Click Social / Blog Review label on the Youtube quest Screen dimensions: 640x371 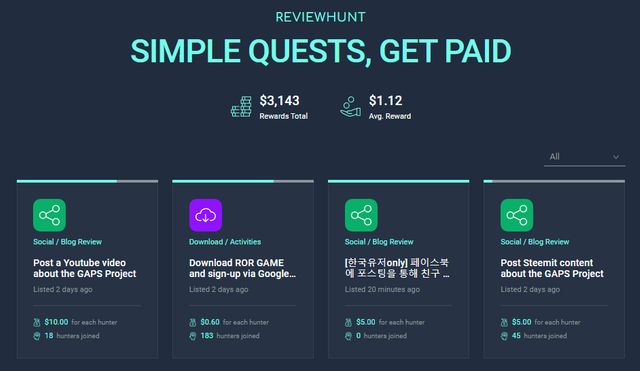(67, 242)
